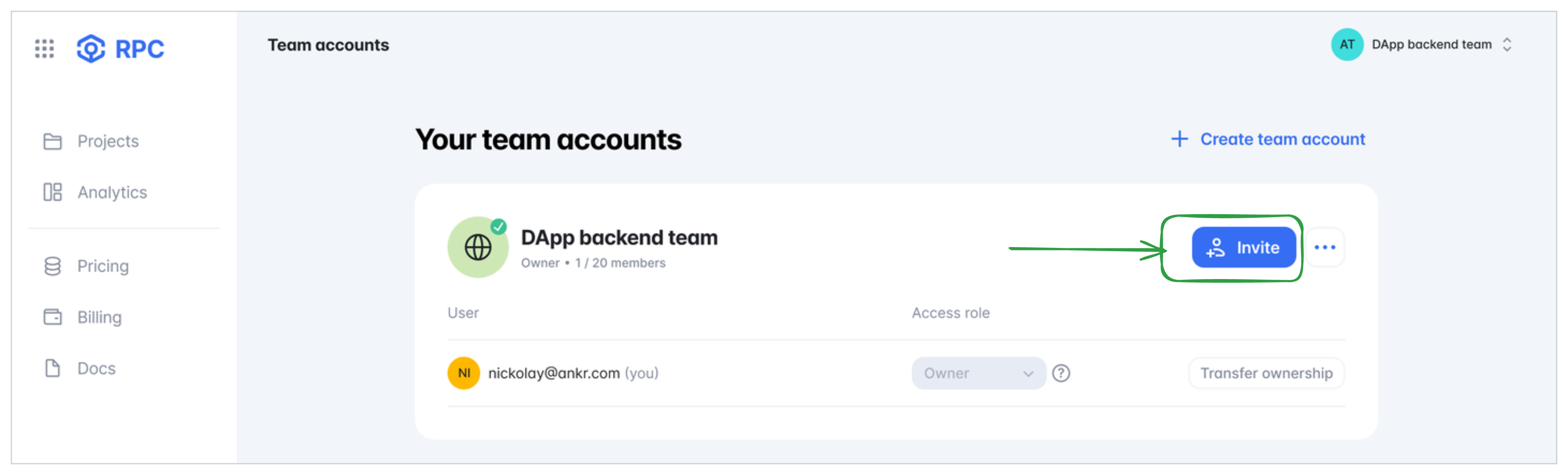The image size is (1568, 475).
Task: Expand the Owner access role dropdown
Action: 979,373
